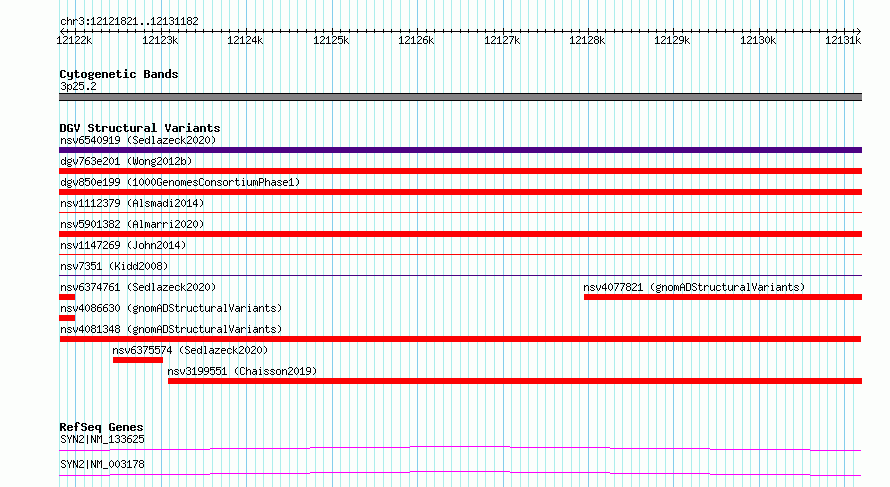Open variant nsv6374761 (Sedlazeck2020) label

[x=138, y=287]
